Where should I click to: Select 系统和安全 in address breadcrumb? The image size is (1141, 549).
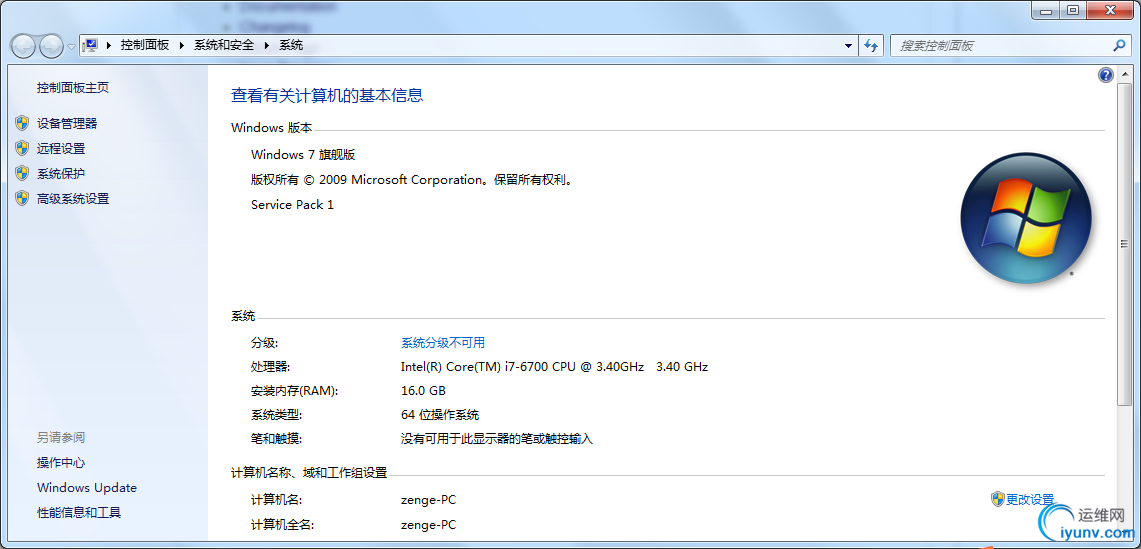(224, 45)
